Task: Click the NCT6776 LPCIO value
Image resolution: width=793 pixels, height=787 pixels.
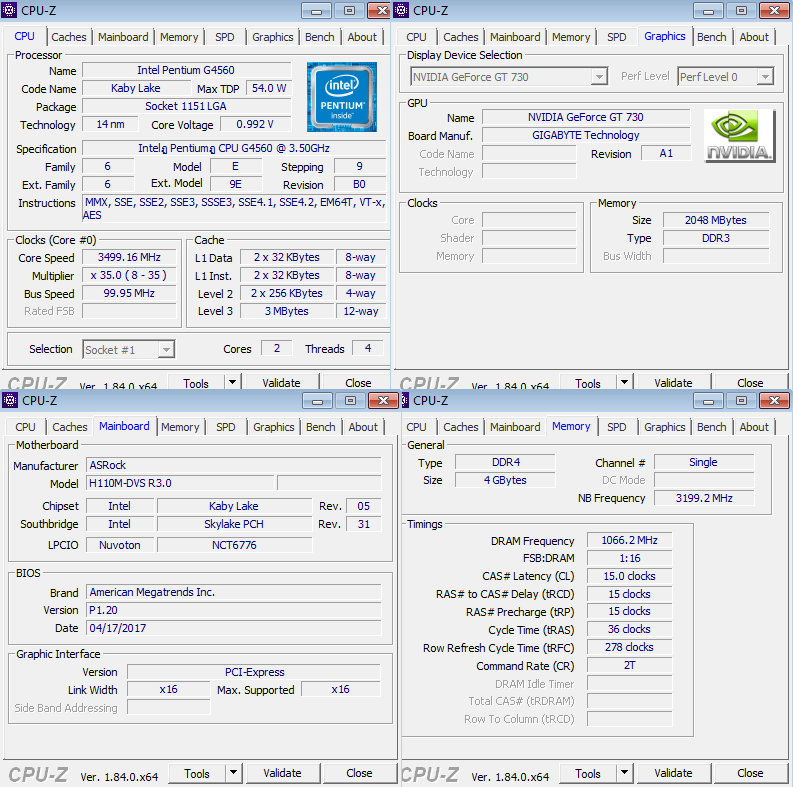Action: pyautogui.click(x=234, y=545)
